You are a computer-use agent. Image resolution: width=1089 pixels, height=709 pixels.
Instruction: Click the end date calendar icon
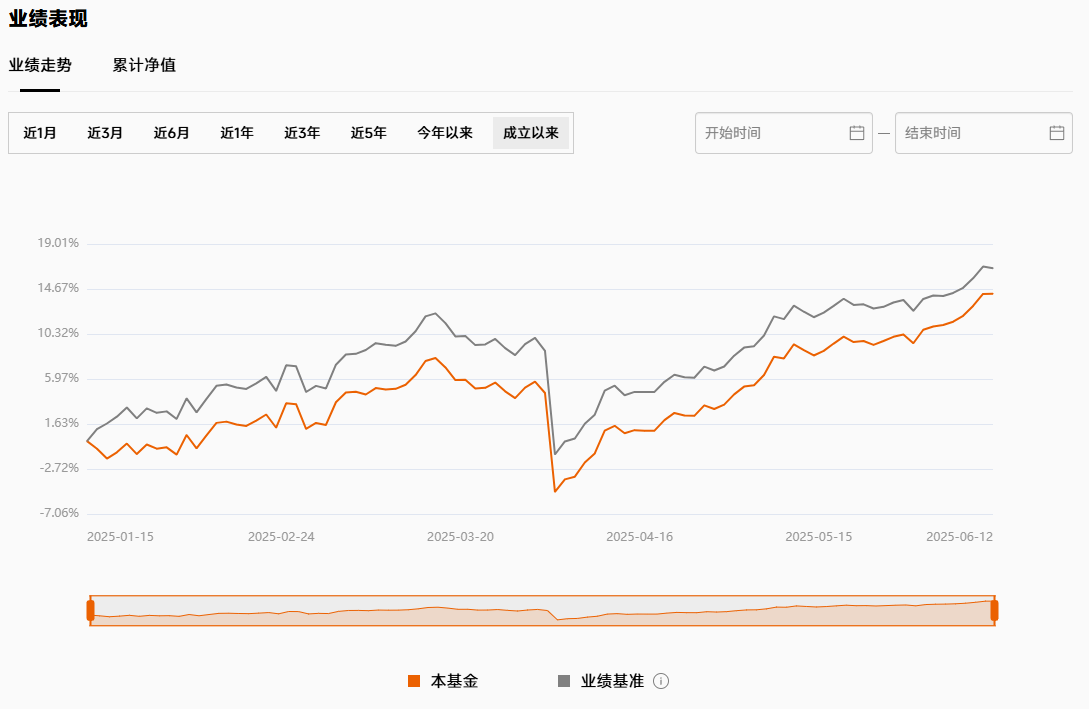click(1057, 133)
